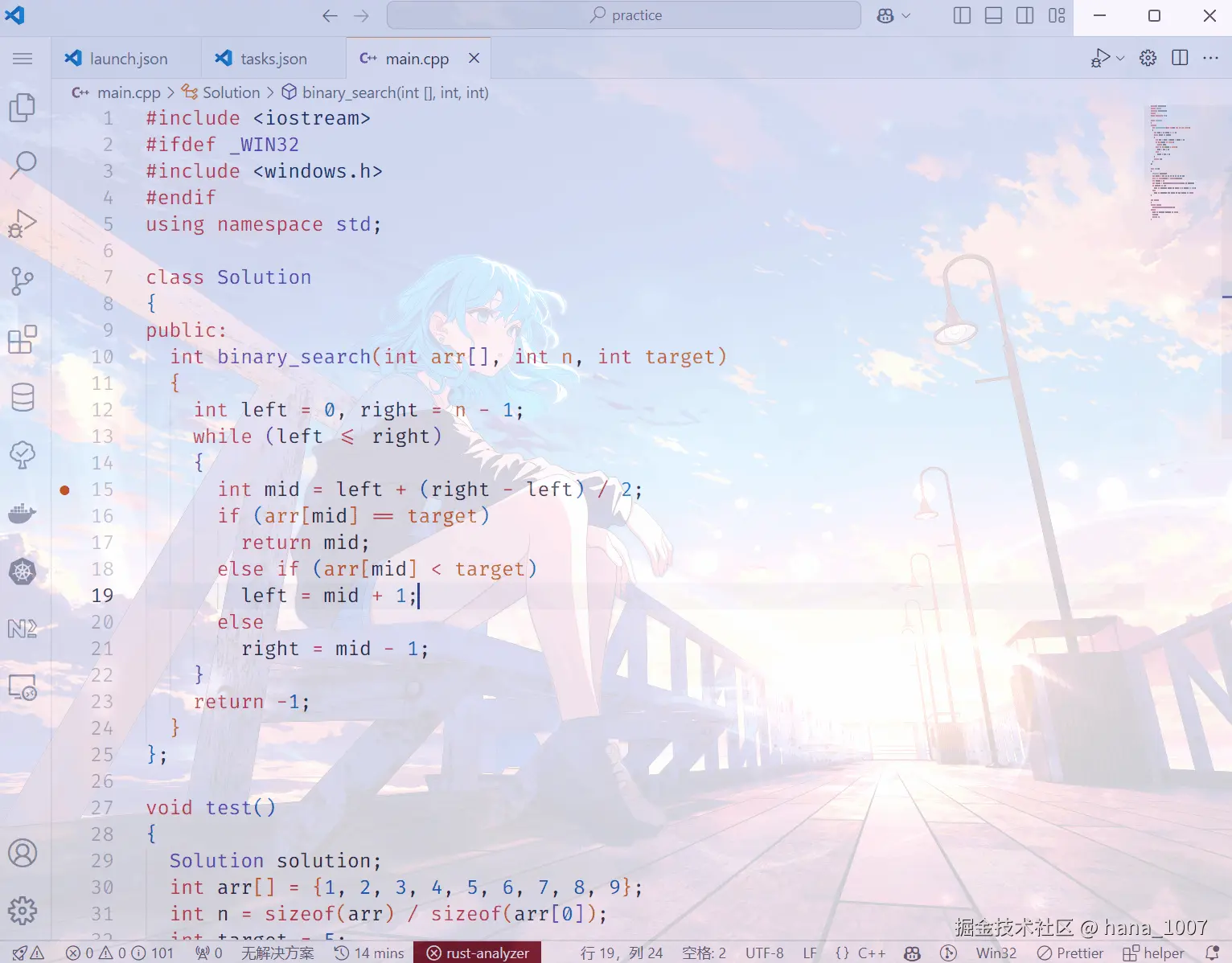Click ports forwarded indicator showing 0
Screen dimensions: 1232x963
[x=209, y=953]
